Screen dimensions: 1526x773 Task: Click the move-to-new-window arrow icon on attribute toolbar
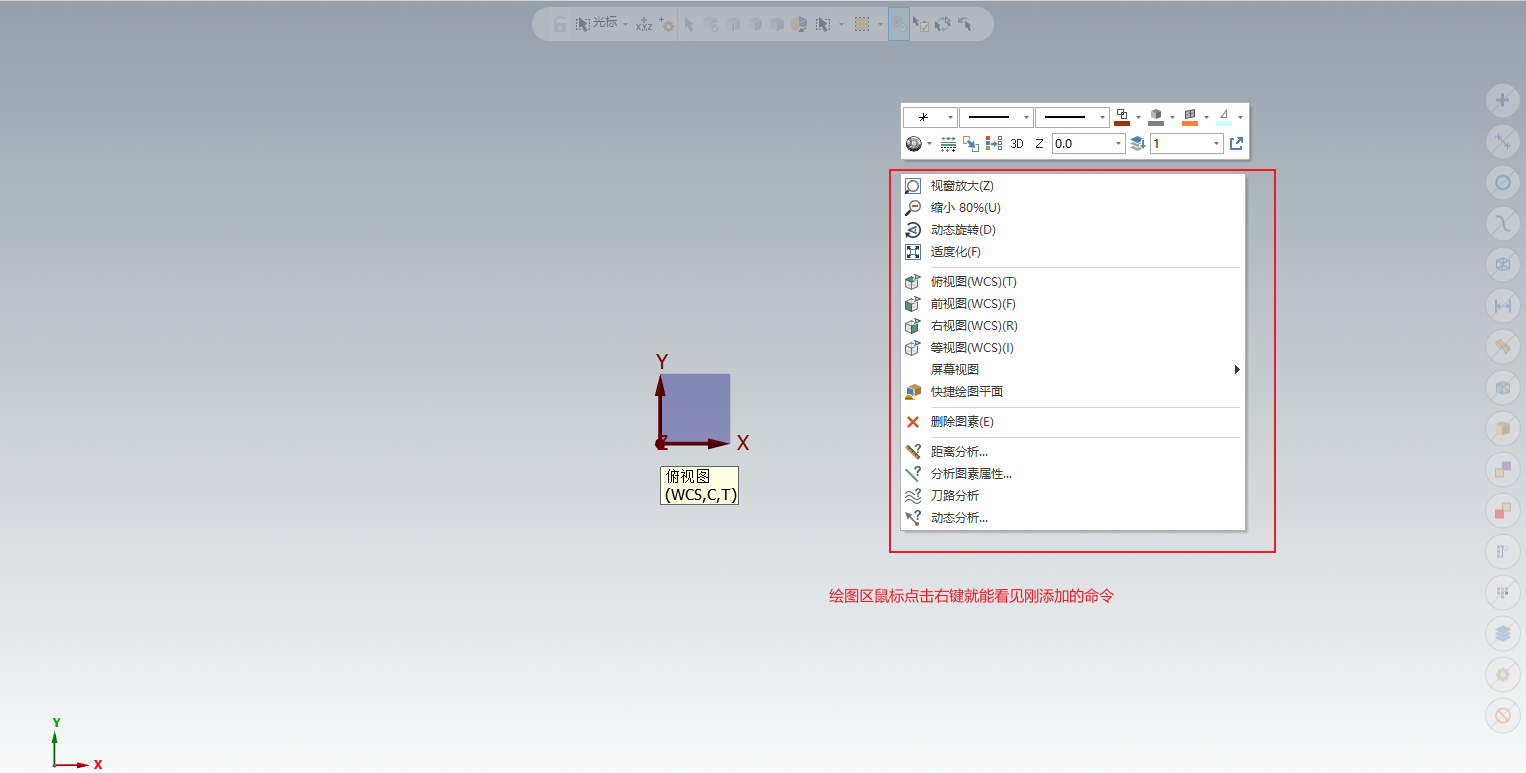[1236, 143]
